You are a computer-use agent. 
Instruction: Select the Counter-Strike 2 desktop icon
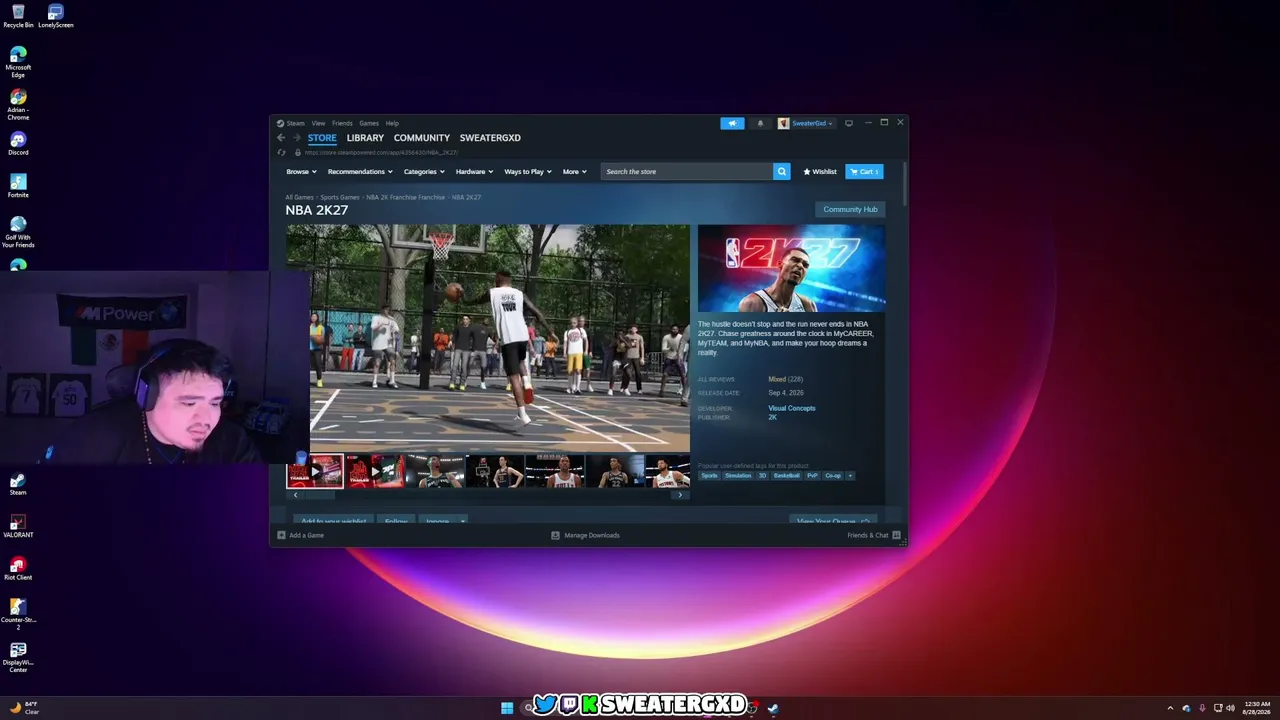(x=18, y=613)
